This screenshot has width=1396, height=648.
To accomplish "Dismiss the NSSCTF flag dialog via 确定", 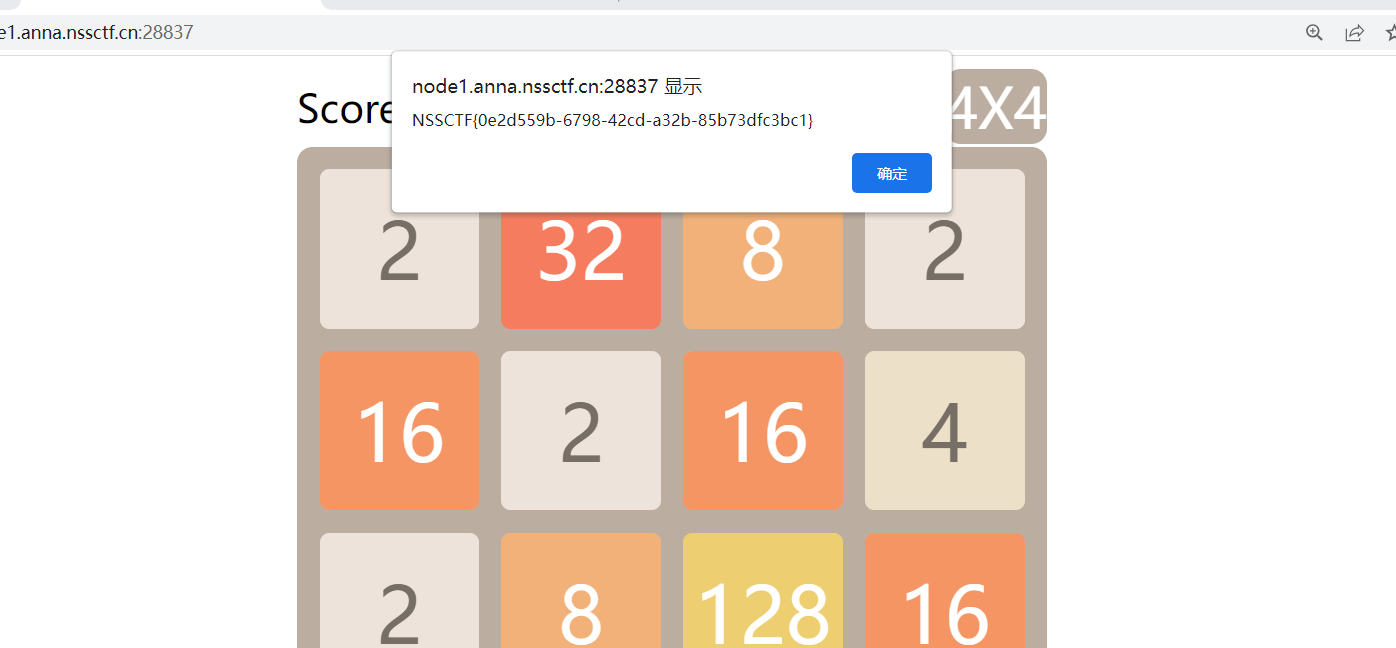I will coord(891,172).
